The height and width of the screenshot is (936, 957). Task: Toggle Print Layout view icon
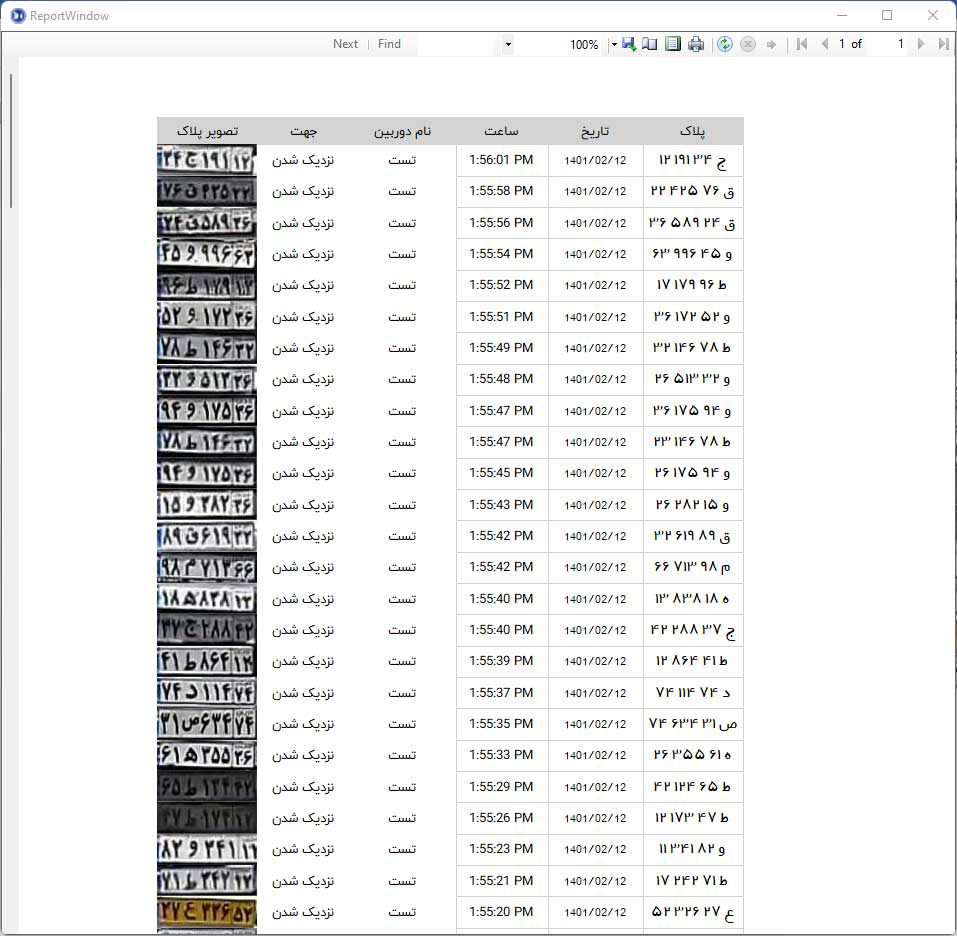pyautogui.click(x=673, y=44)
